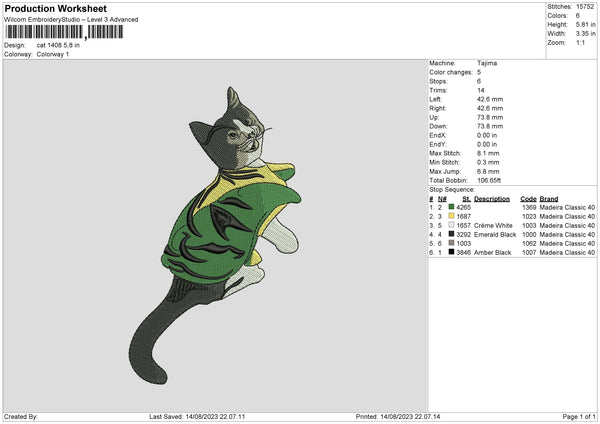Select Max Stitch value 8.1 mm
This screenshot has width=600, height=424.
coord(488,153)
